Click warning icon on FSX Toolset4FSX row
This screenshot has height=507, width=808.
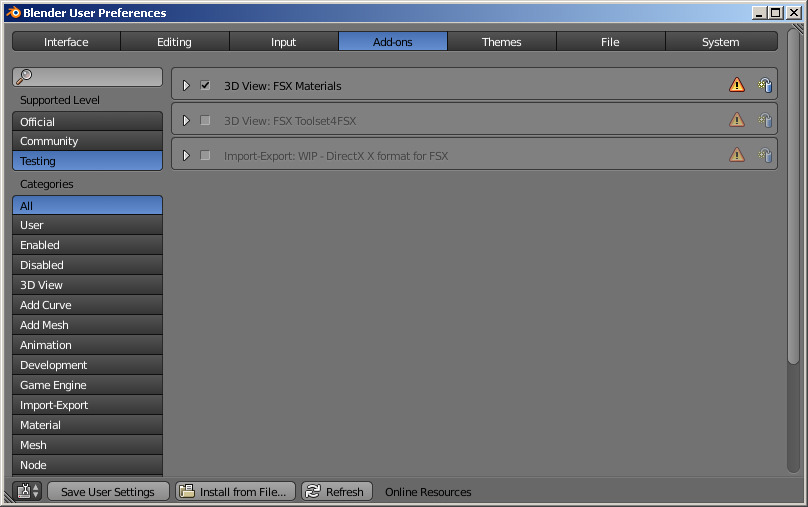coord(737,120)
